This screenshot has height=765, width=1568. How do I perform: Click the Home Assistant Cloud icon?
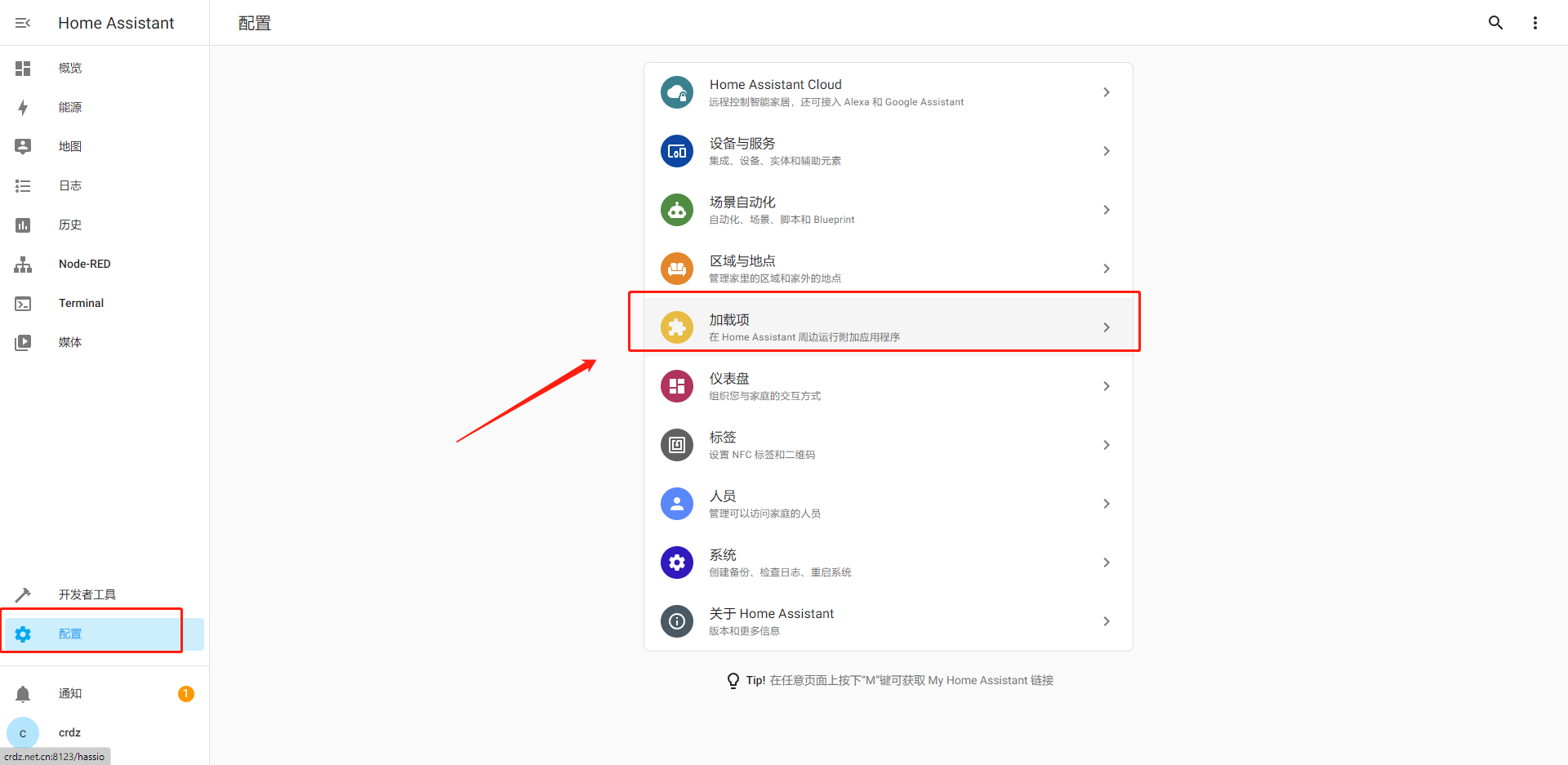[676, 92]
